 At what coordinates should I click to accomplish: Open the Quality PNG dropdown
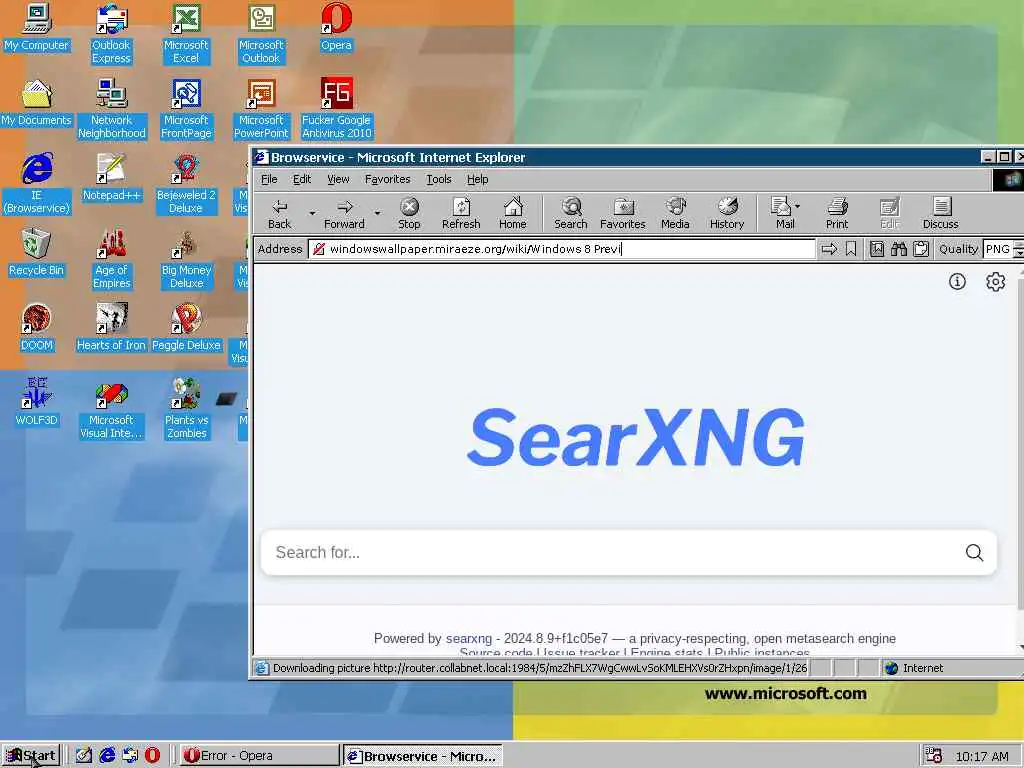[1017, 249]
